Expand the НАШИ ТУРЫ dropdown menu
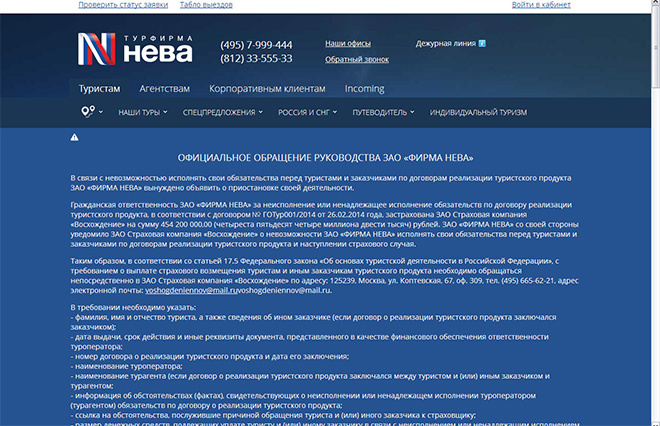This screenshot has height=426, width=660. tap(143, 112)
